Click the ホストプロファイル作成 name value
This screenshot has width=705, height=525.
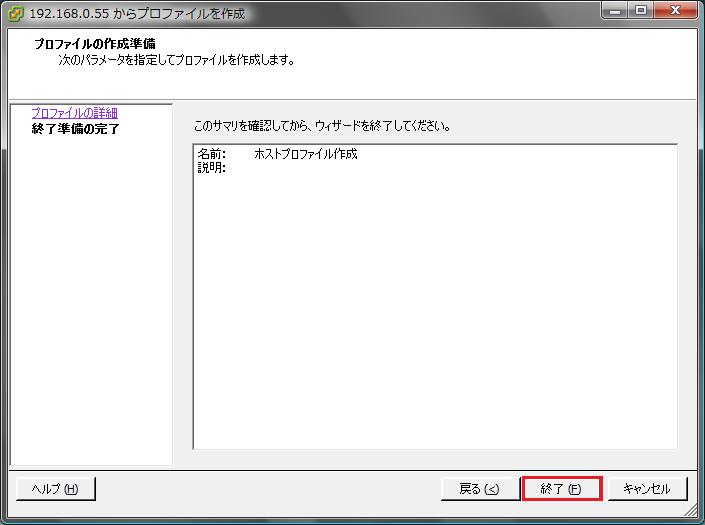[x=306, y=154]
